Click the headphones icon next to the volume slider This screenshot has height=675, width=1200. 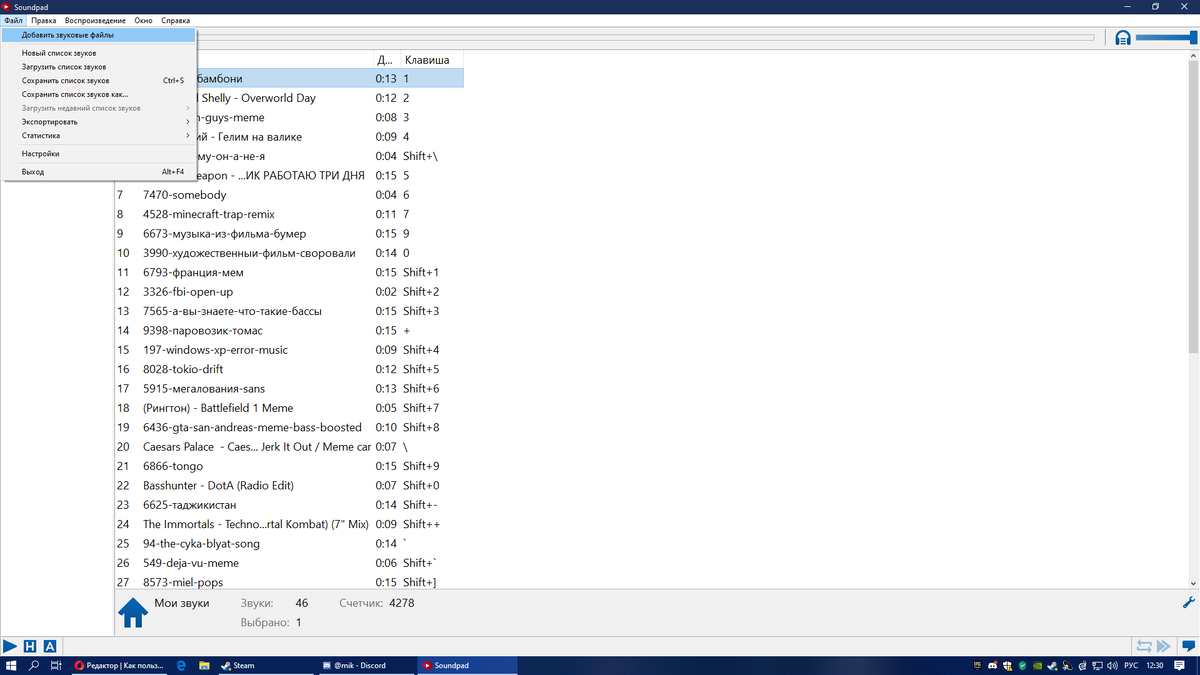(x=1123, y=38)
